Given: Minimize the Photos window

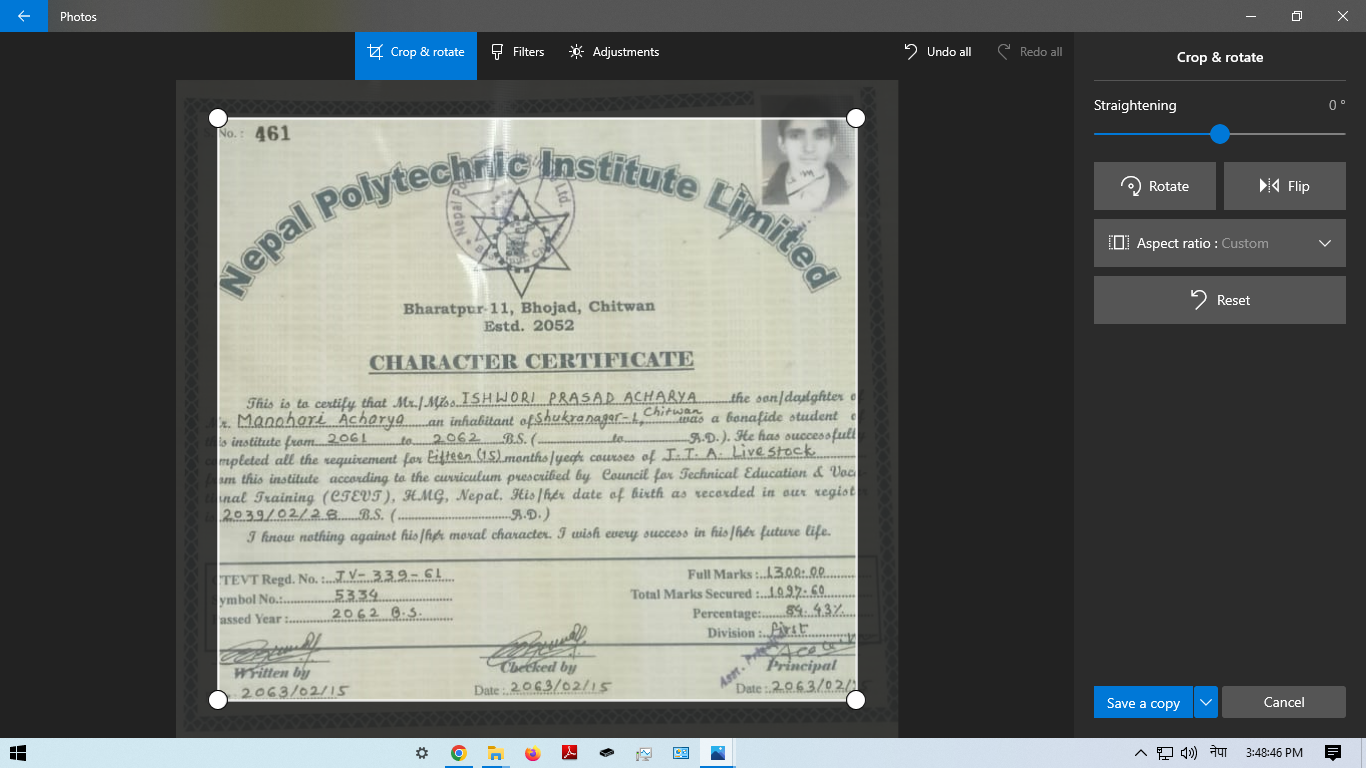Looking at the screenshot, I should [1251, 16].
